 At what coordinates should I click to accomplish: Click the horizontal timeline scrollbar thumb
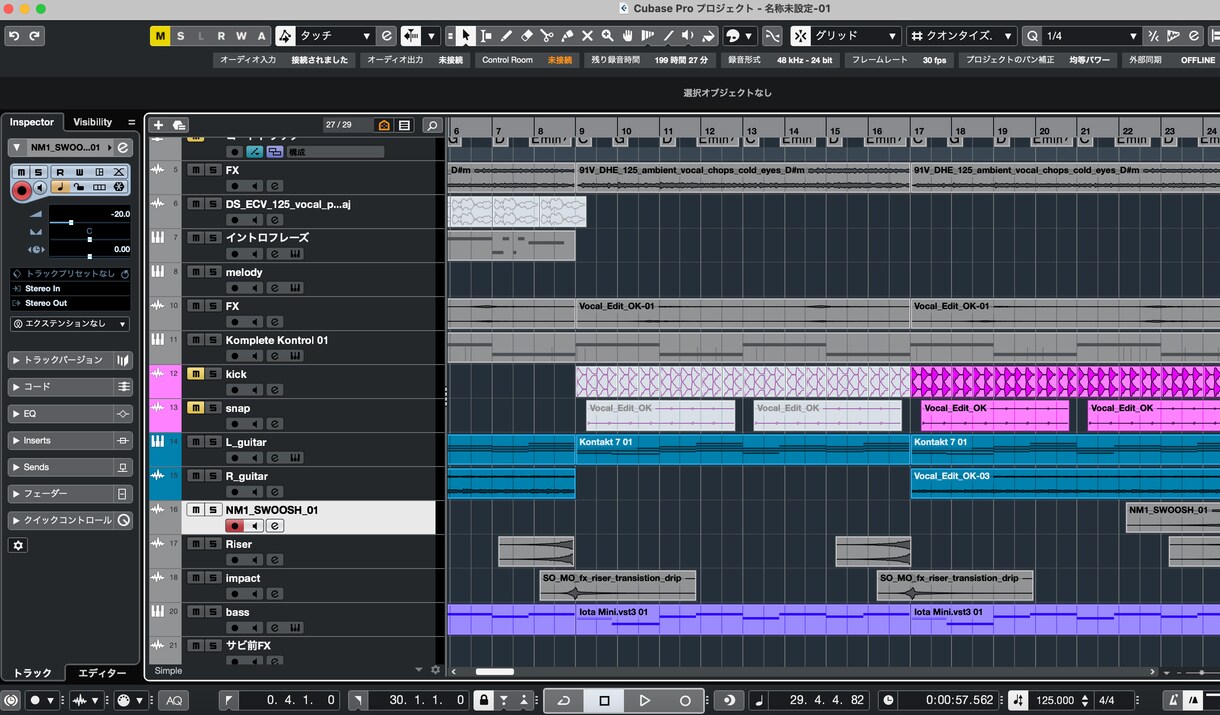coord(494,672)
